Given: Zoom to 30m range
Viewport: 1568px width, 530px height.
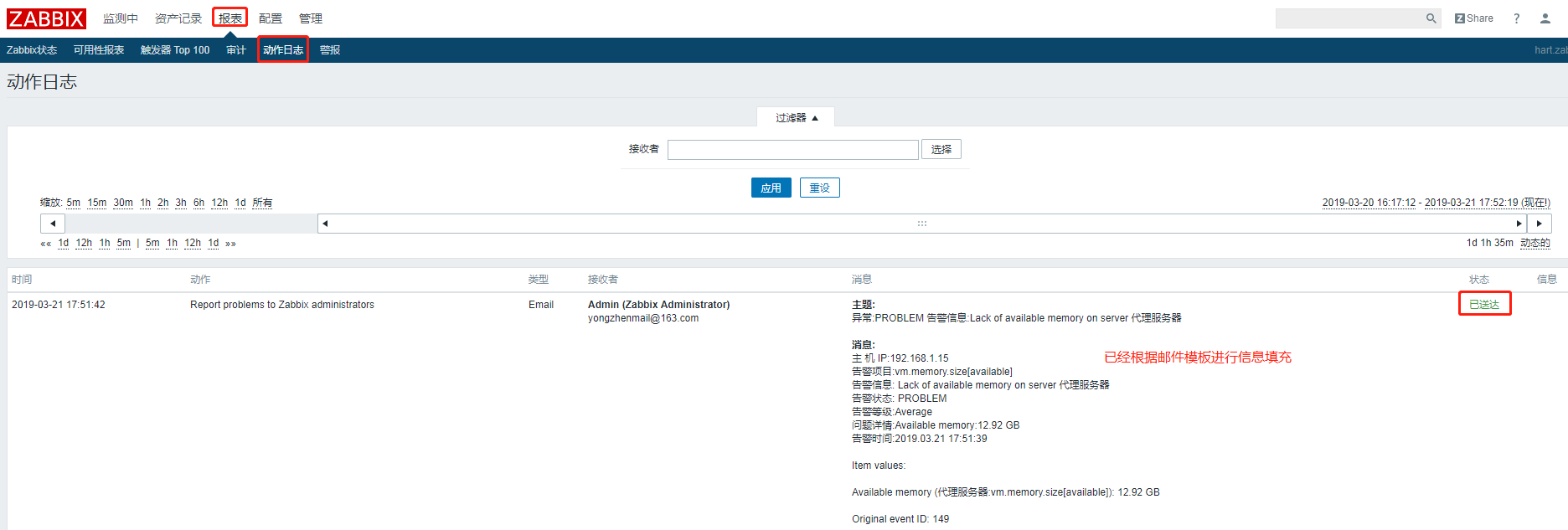Looking at the screenshot, I should click(123, 203).
